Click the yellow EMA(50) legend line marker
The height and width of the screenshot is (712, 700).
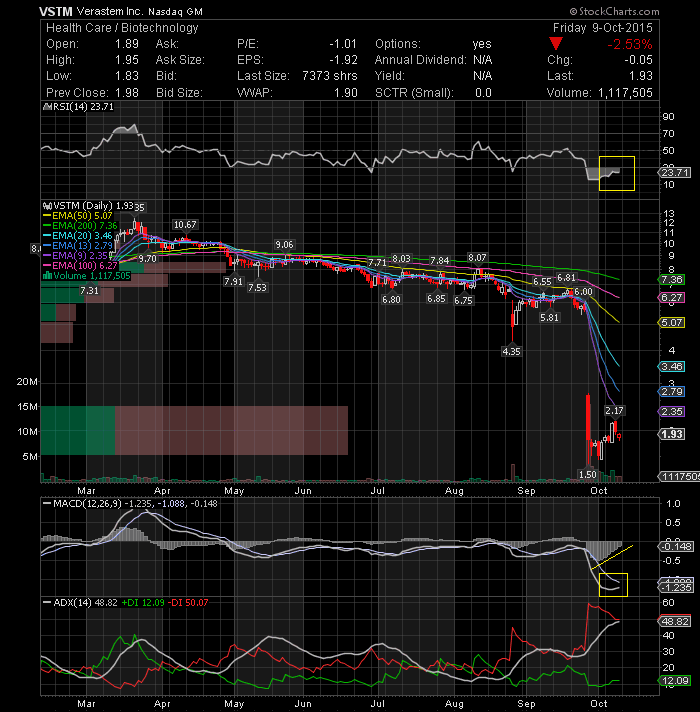47,216
